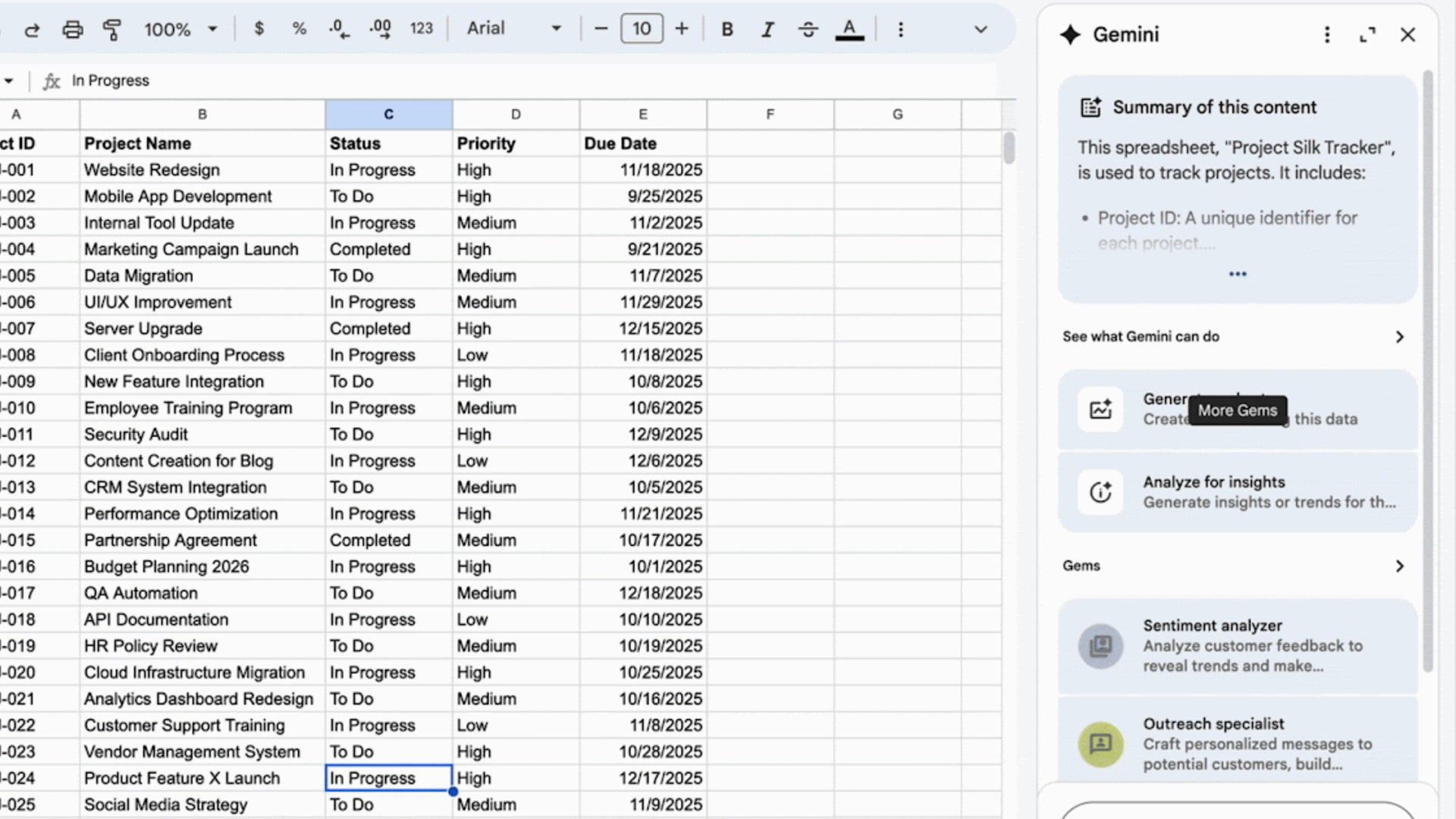Click the Generate chart image icon

point(1100,409)
